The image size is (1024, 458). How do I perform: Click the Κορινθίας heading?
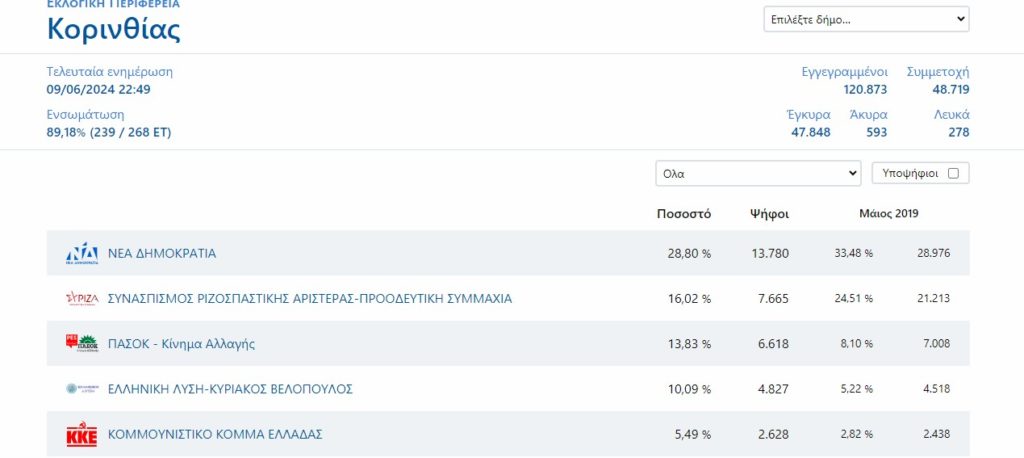[114, 29]
